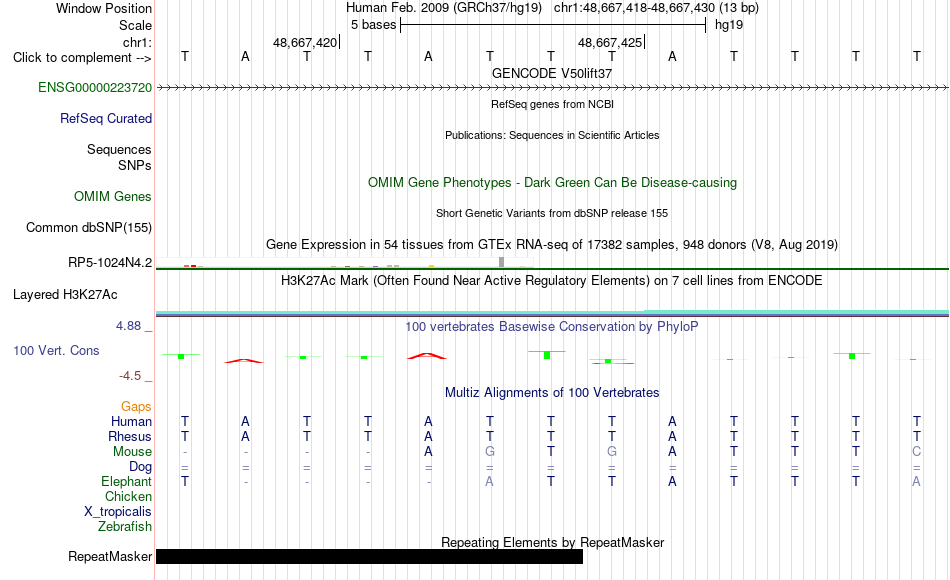Select the Dog alignment row label
This screenshot has width=950, height=580.
click(x=141, y=467)
